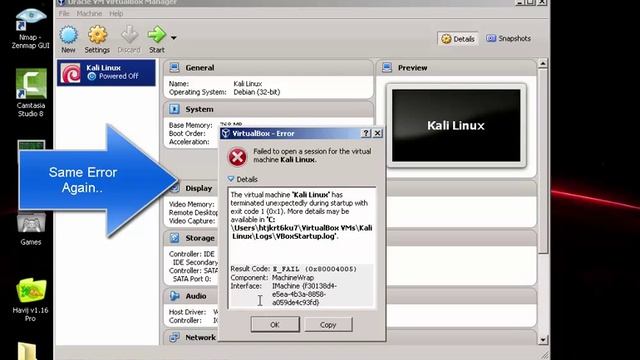Click the Result Code E_FAIL text
The height and width of the screenshot is (360, 640).
point(315,269)
